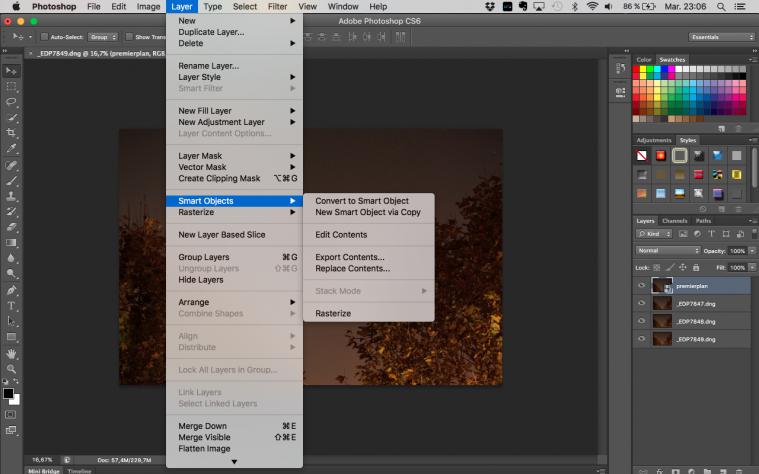Pick the yellow swatch in the top row
The image size is (759, 474).
643,69
